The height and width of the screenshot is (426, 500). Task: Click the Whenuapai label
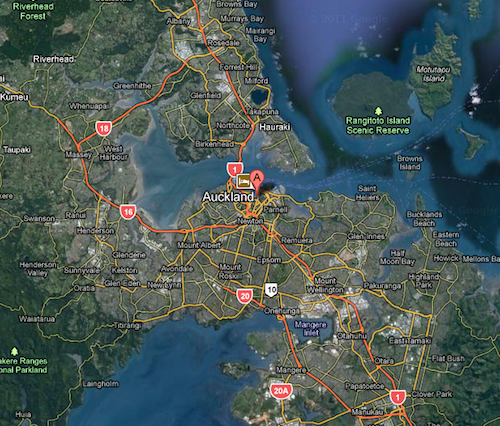coord(89,106)
